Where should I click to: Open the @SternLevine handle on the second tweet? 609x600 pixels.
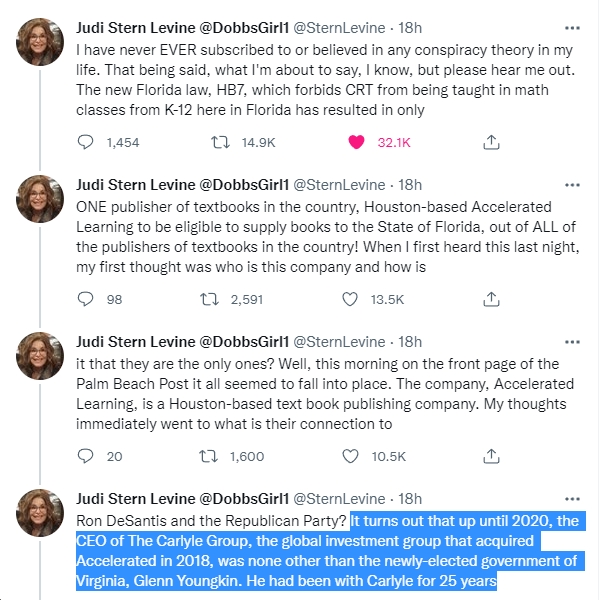point(339,185)
